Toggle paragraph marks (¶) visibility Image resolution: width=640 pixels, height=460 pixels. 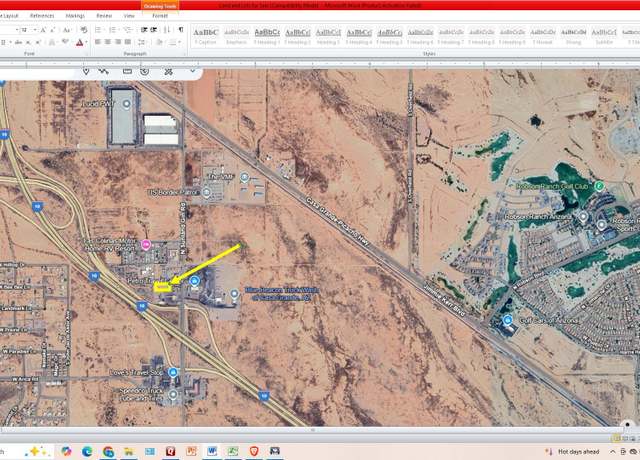(x=180, y=30)
